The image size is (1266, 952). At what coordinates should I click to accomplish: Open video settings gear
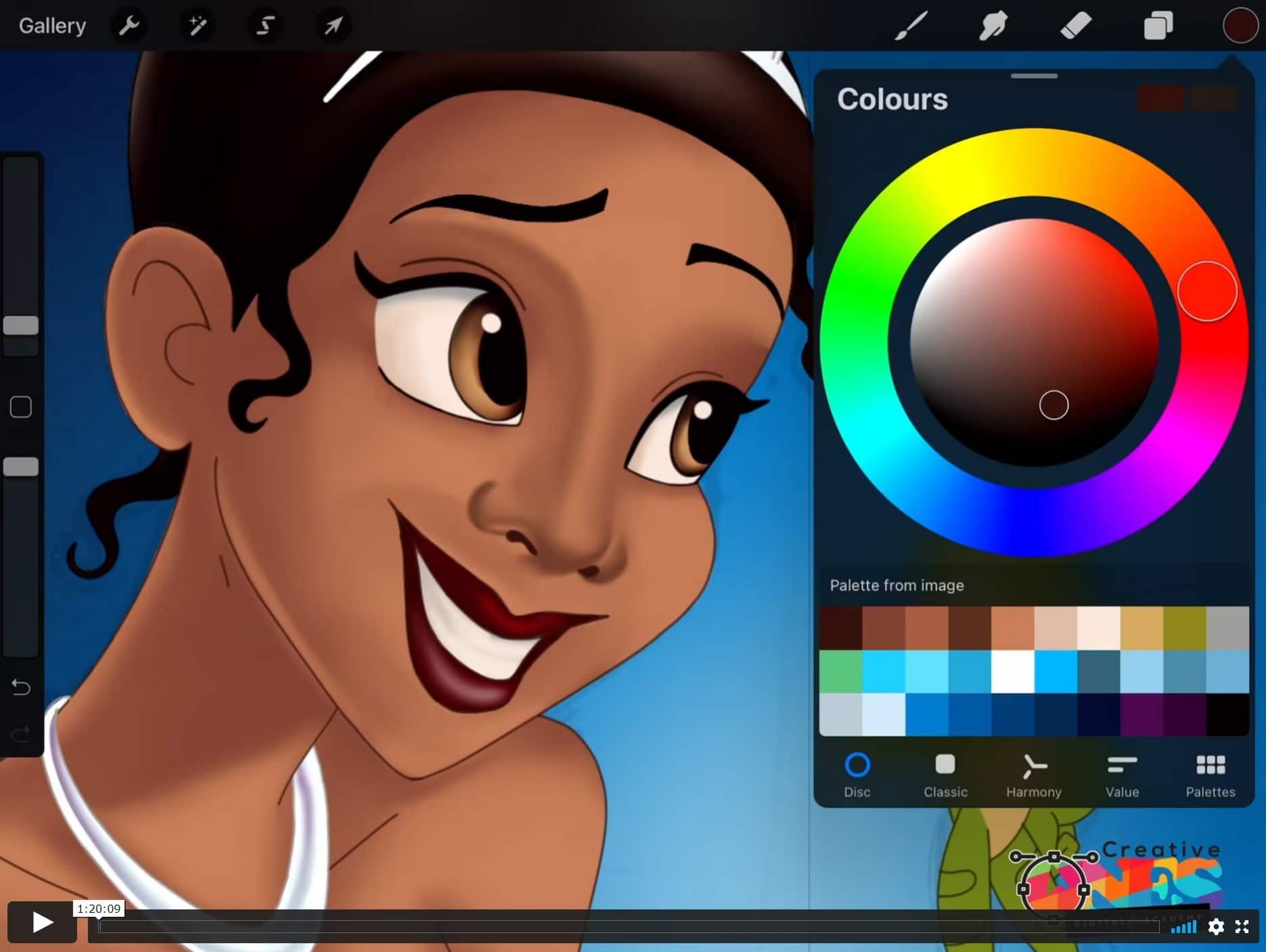[x=1216, y=926]
